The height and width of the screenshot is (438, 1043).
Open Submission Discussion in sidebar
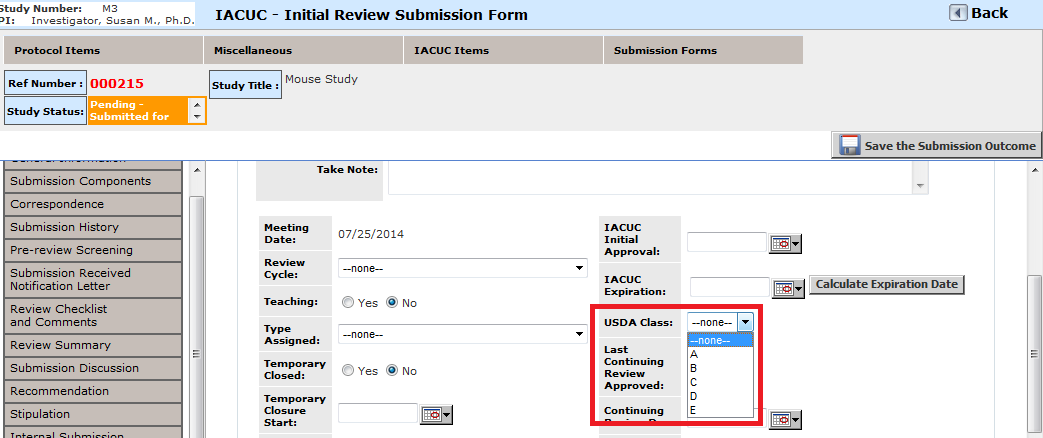click(92, 368)
